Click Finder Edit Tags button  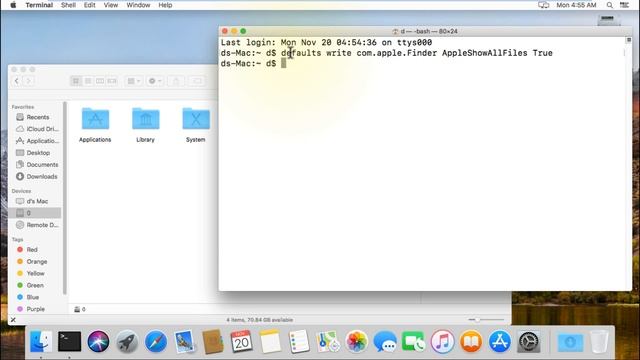(x=197, y=81)
